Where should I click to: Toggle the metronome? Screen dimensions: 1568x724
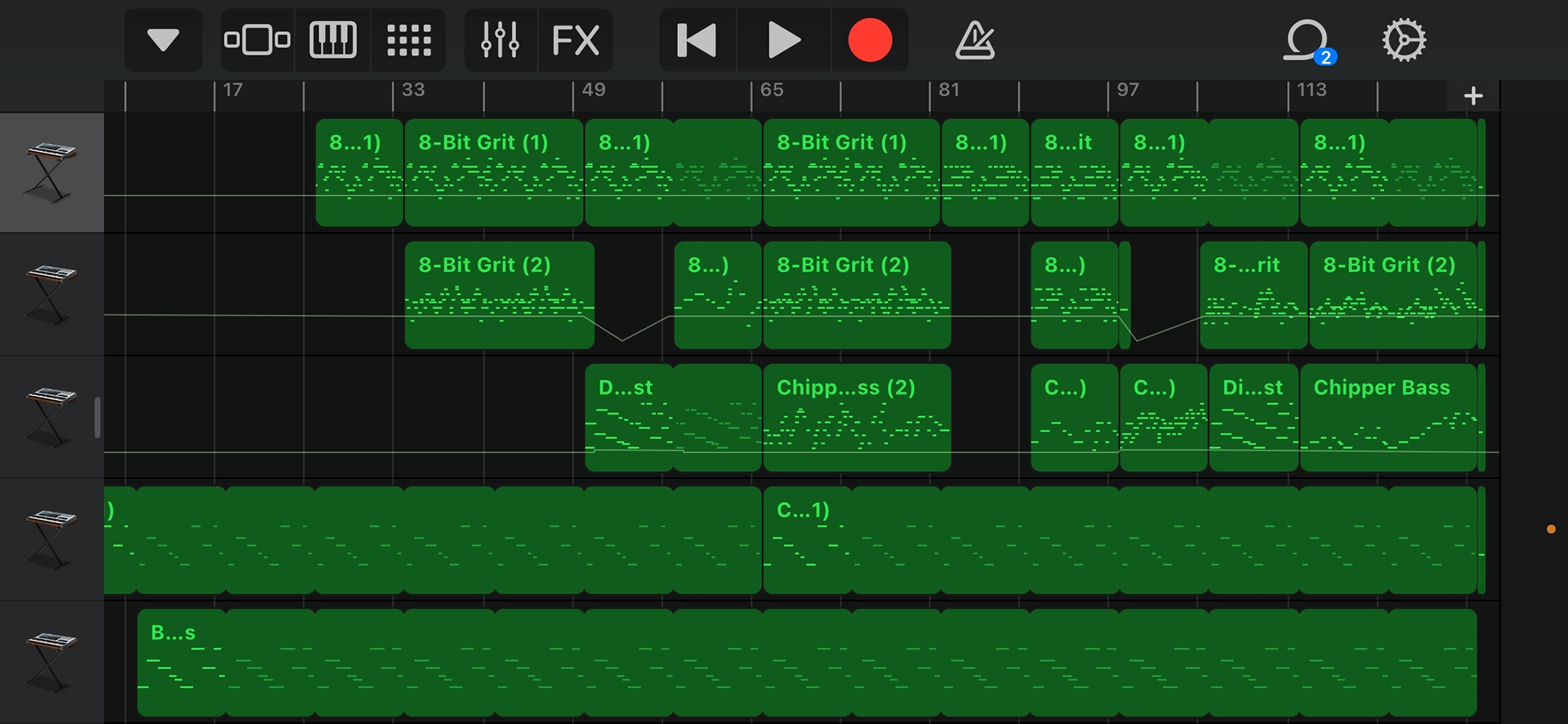(x=975, y=40)
